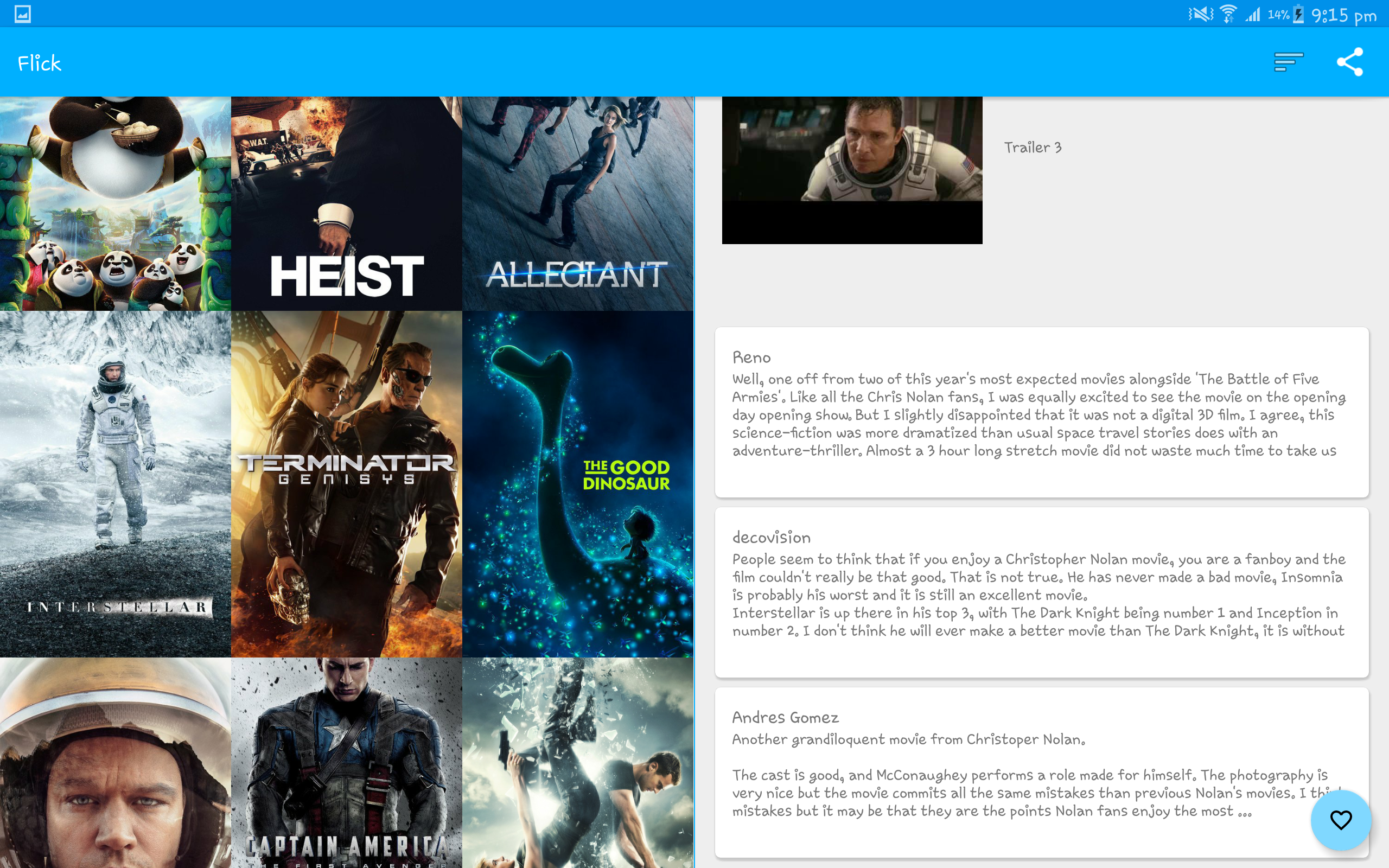
Task: Select the Captain America poster
Action: point(346,762)
